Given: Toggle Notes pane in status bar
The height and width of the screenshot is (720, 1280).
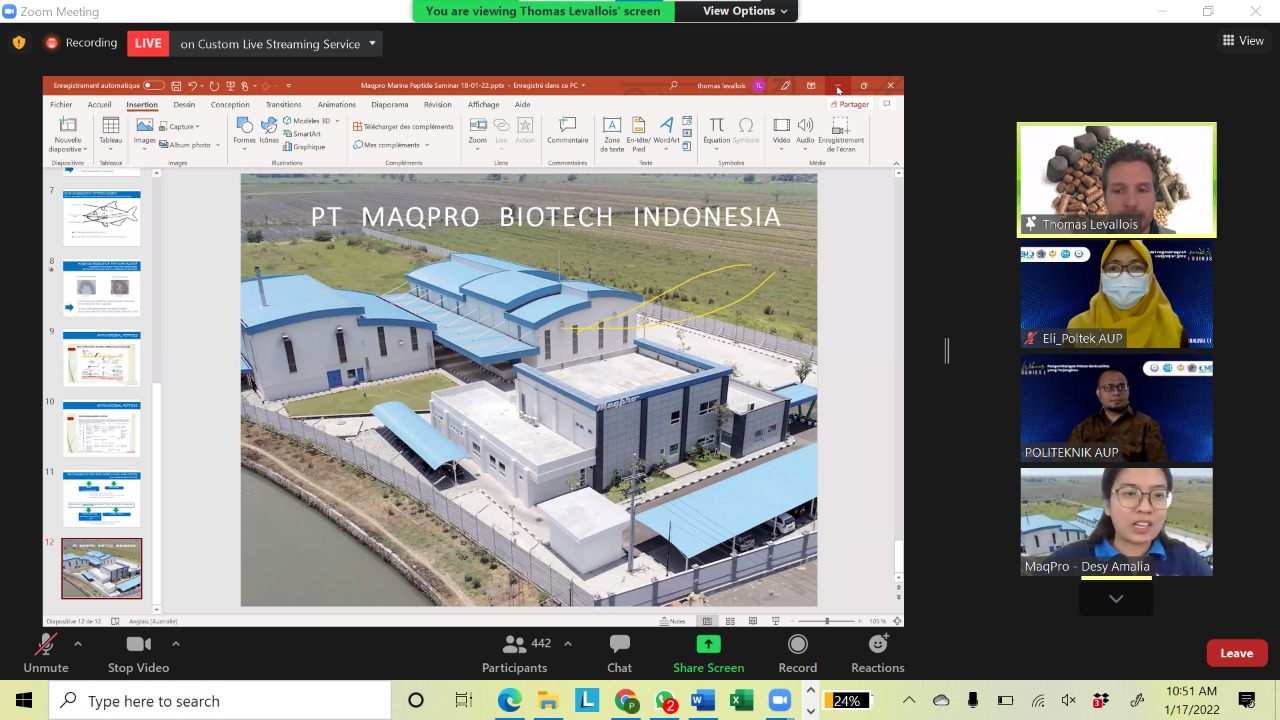Looking at the screenshot, I should point(673,621).
